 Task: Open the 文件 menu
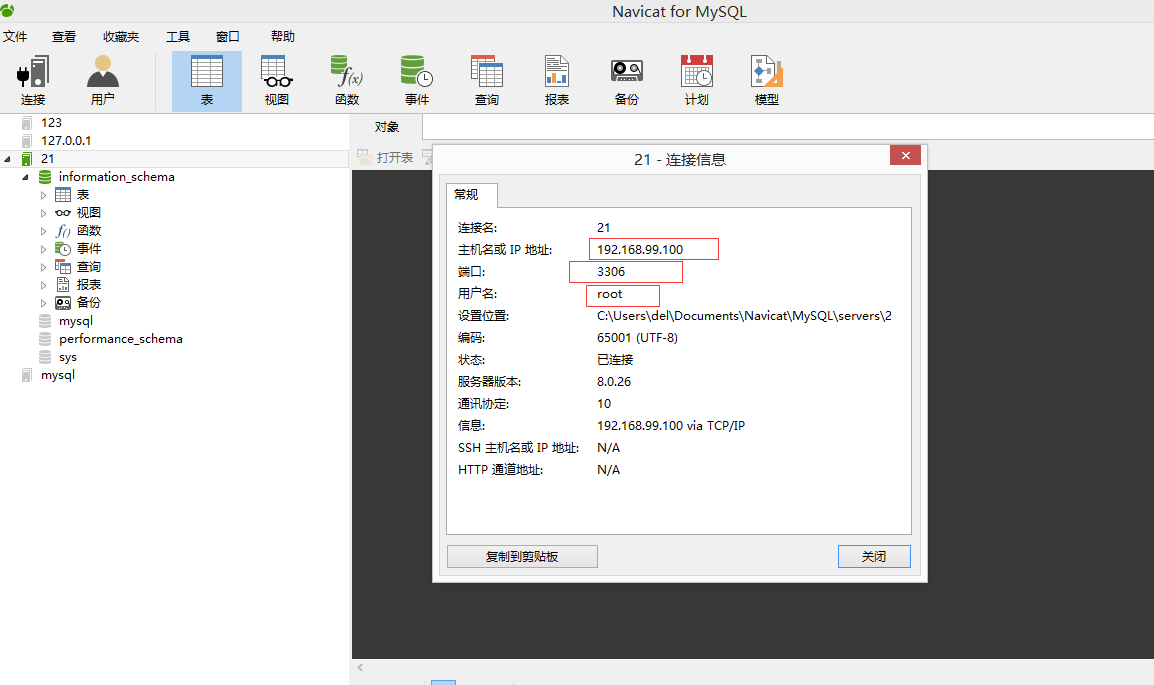point(15,37)
